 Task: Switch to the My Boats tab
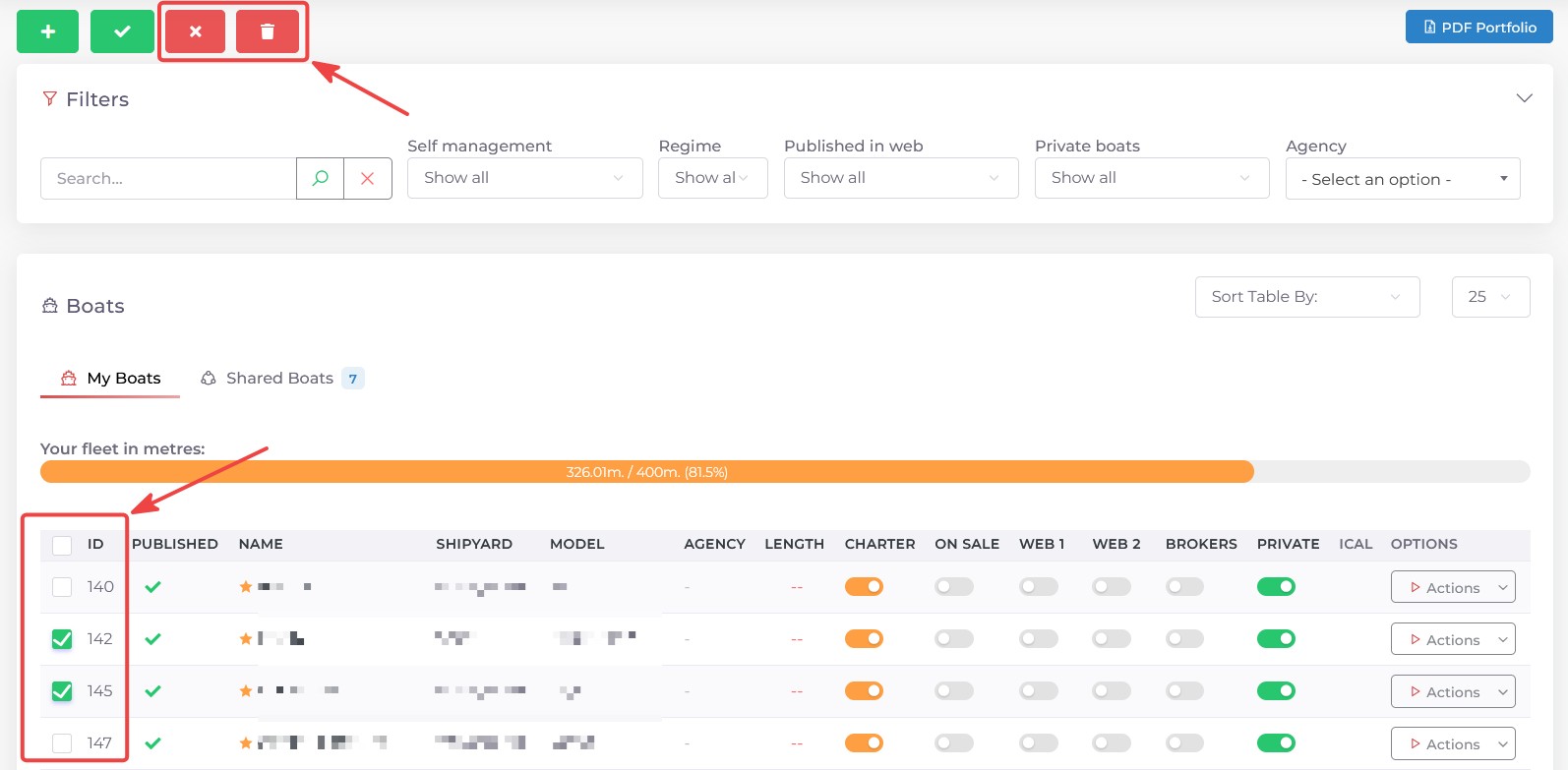(110, 379)
